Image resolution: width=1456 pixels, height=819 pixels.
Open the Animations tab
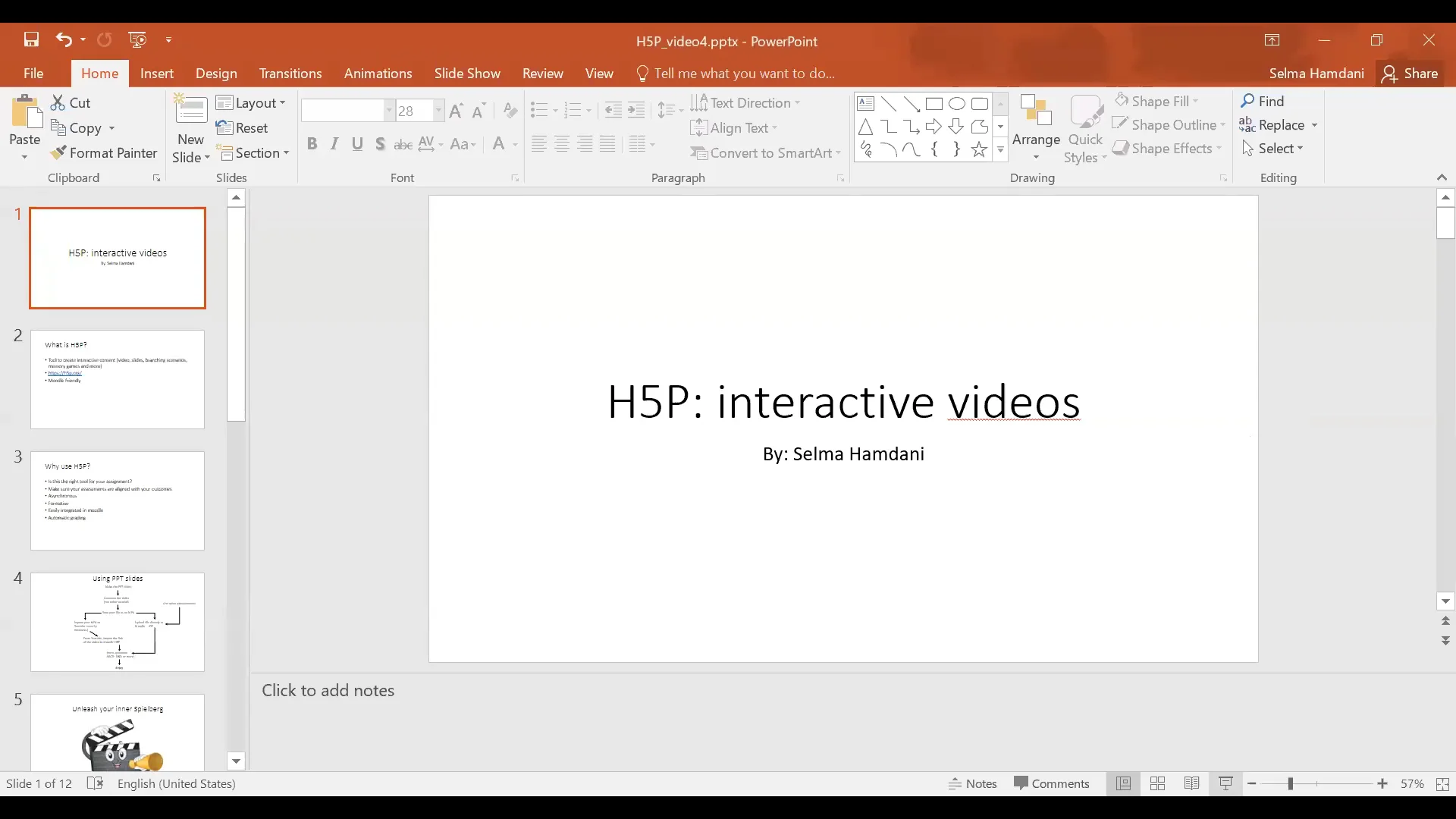point(378,73)
